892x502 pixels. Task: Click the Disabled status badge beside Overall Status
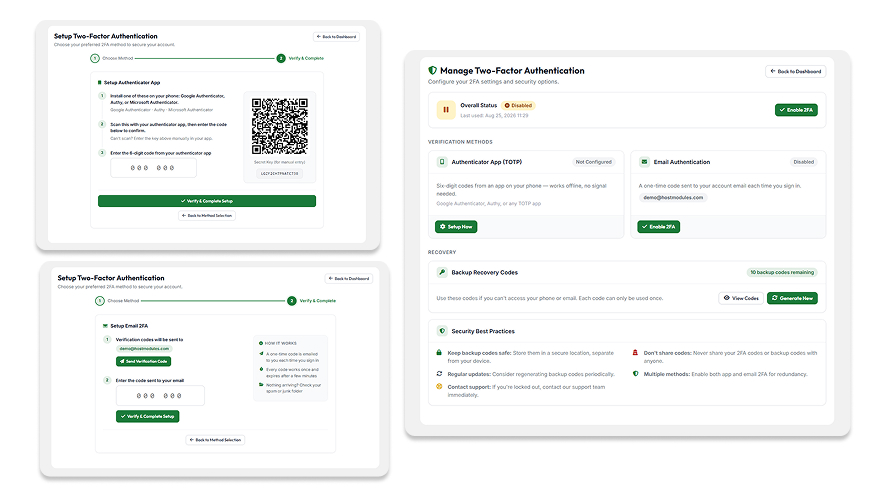pyautogui.click(x=518, y=105)
